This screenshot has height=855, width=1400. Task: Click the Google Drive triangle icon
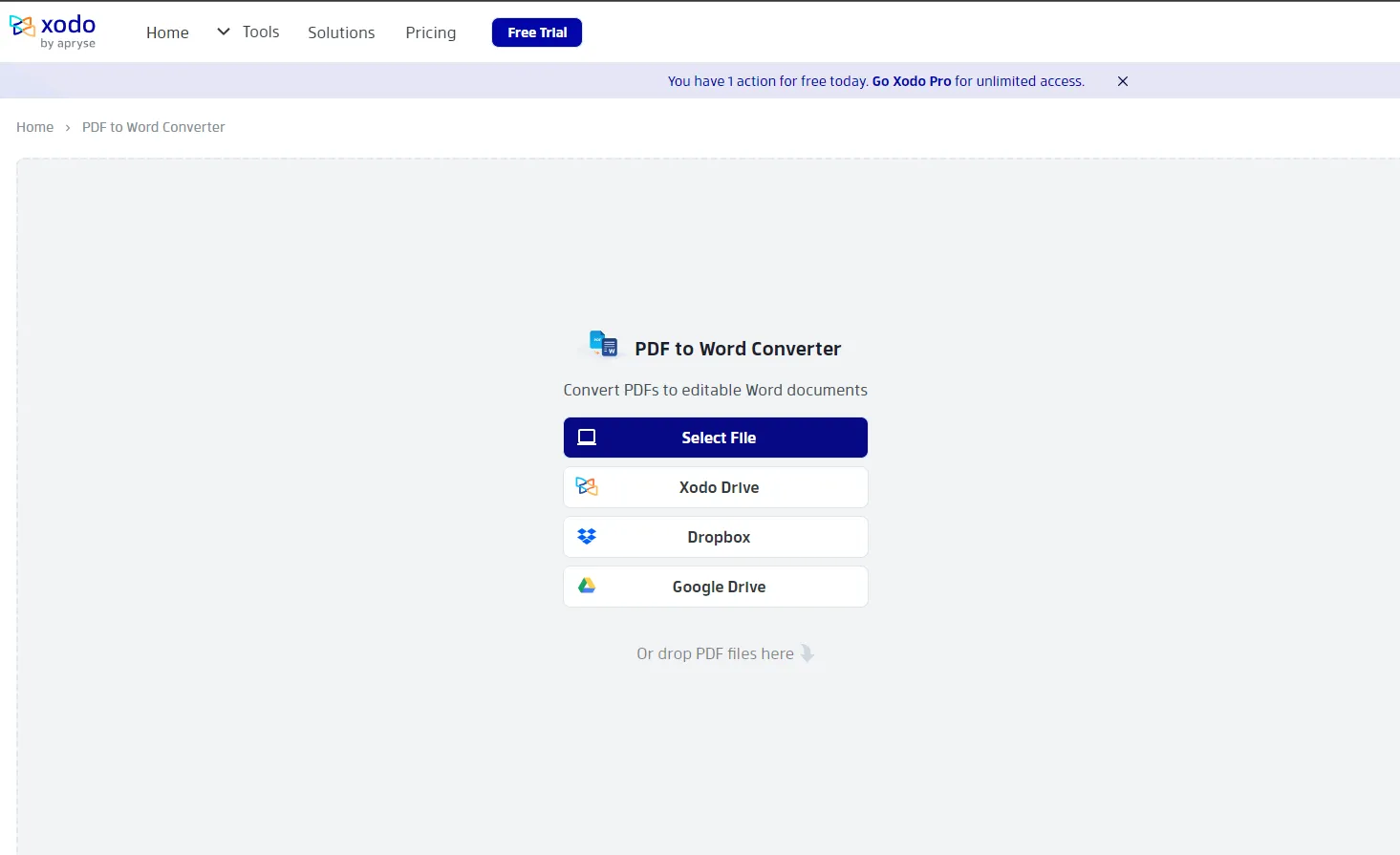click(x=586, y=586)
